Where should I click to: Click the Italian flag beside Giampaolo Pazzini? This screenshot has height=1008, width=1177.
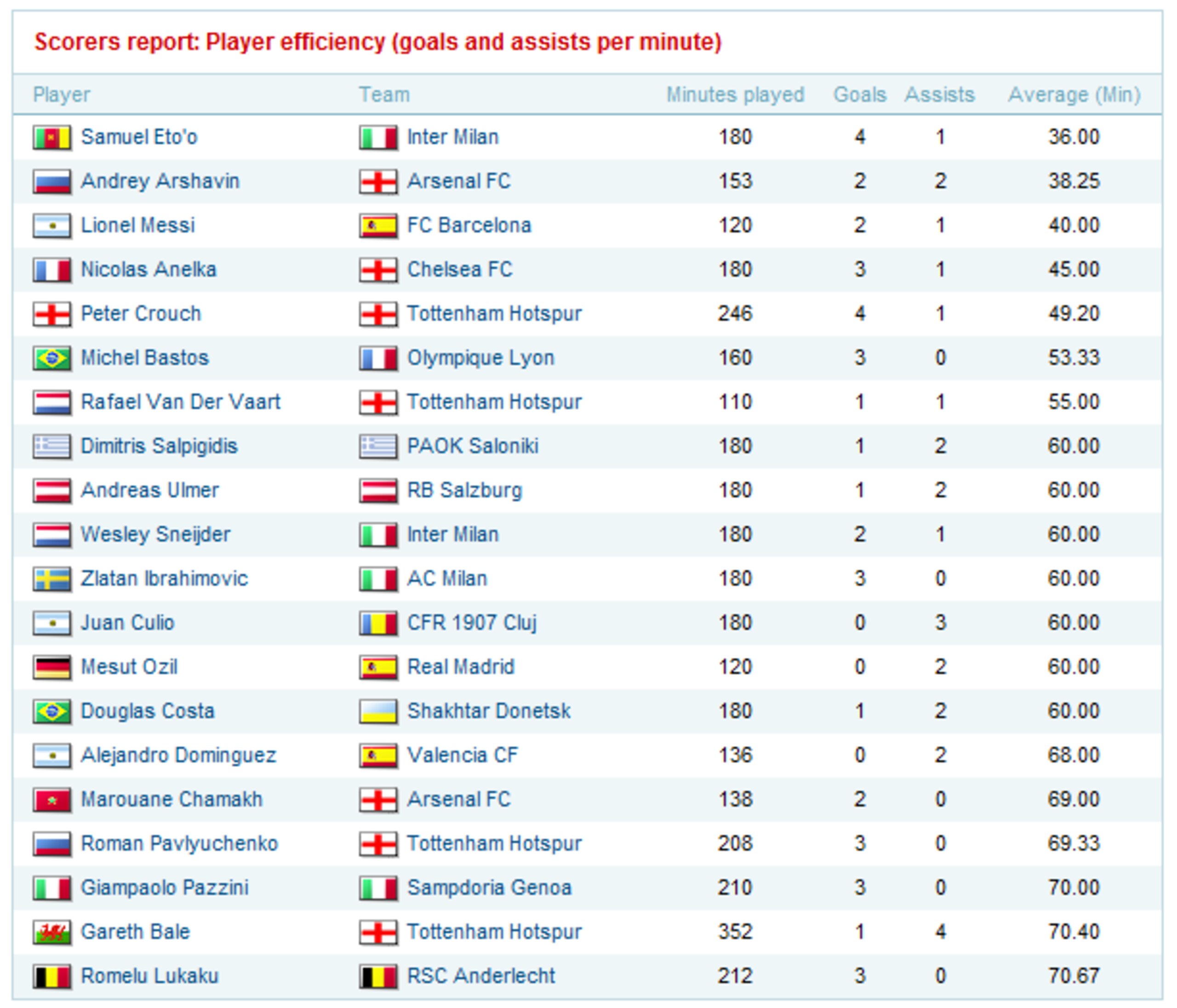tap(52, 889)
